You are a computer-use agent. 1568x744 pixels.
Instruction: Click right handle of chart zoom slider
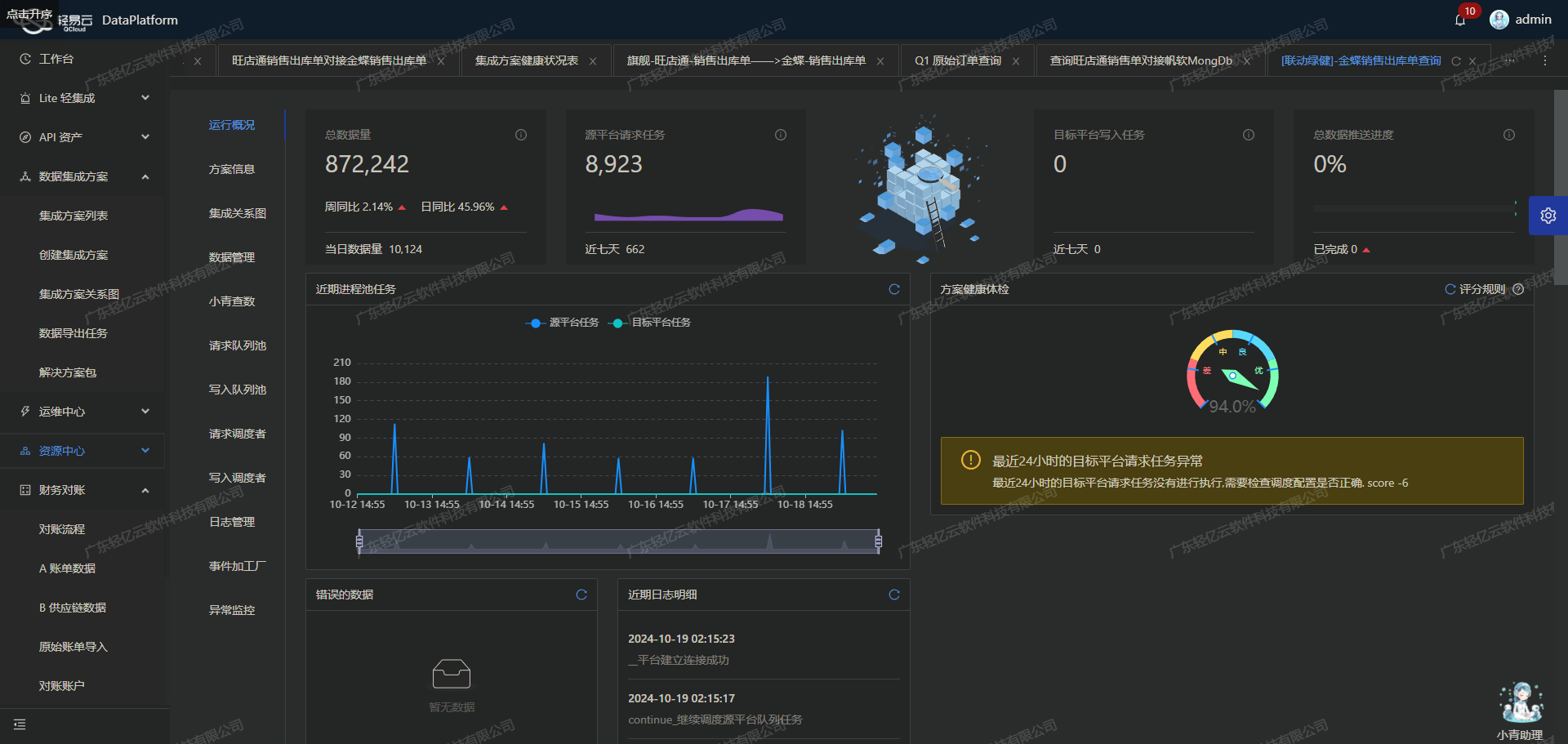point(879,541)
